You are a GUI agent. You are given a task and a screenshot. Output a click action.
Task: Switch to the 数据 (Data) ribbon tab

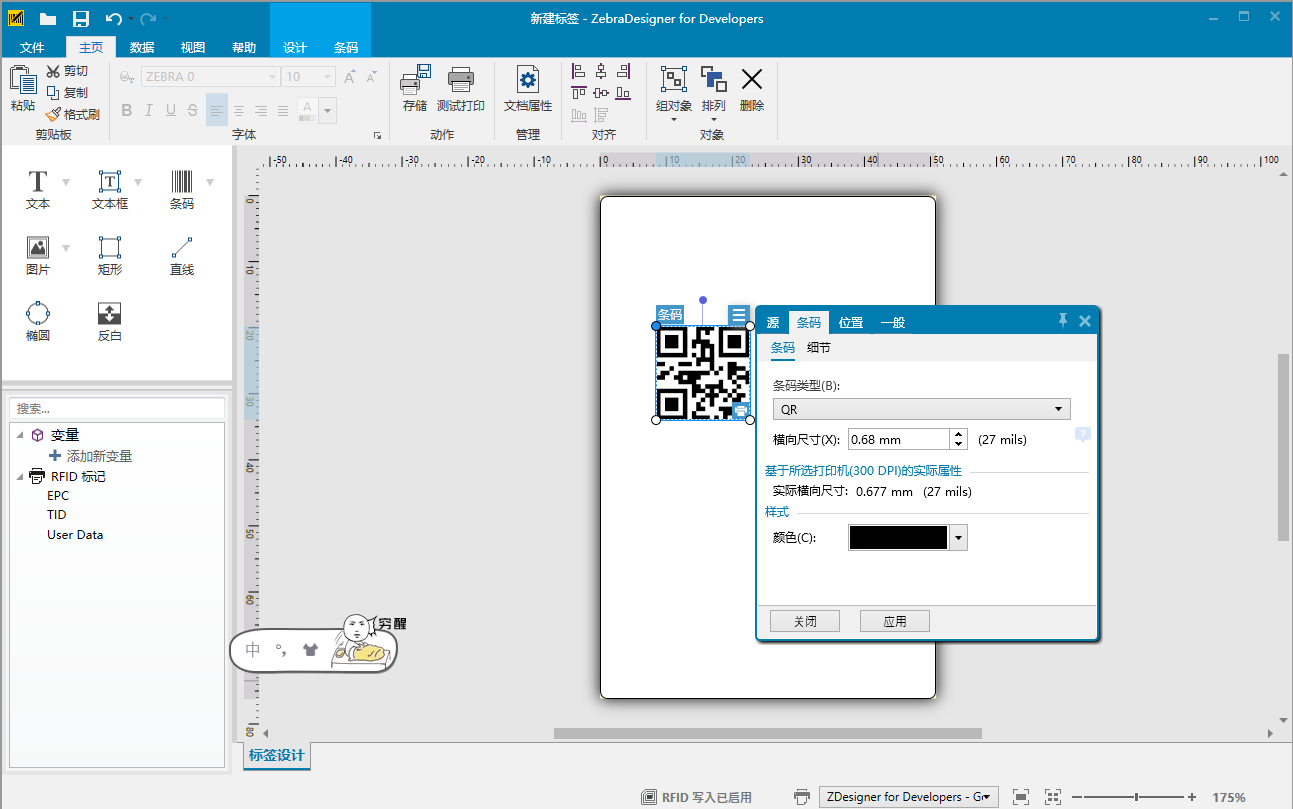click(x=142, y=47)
